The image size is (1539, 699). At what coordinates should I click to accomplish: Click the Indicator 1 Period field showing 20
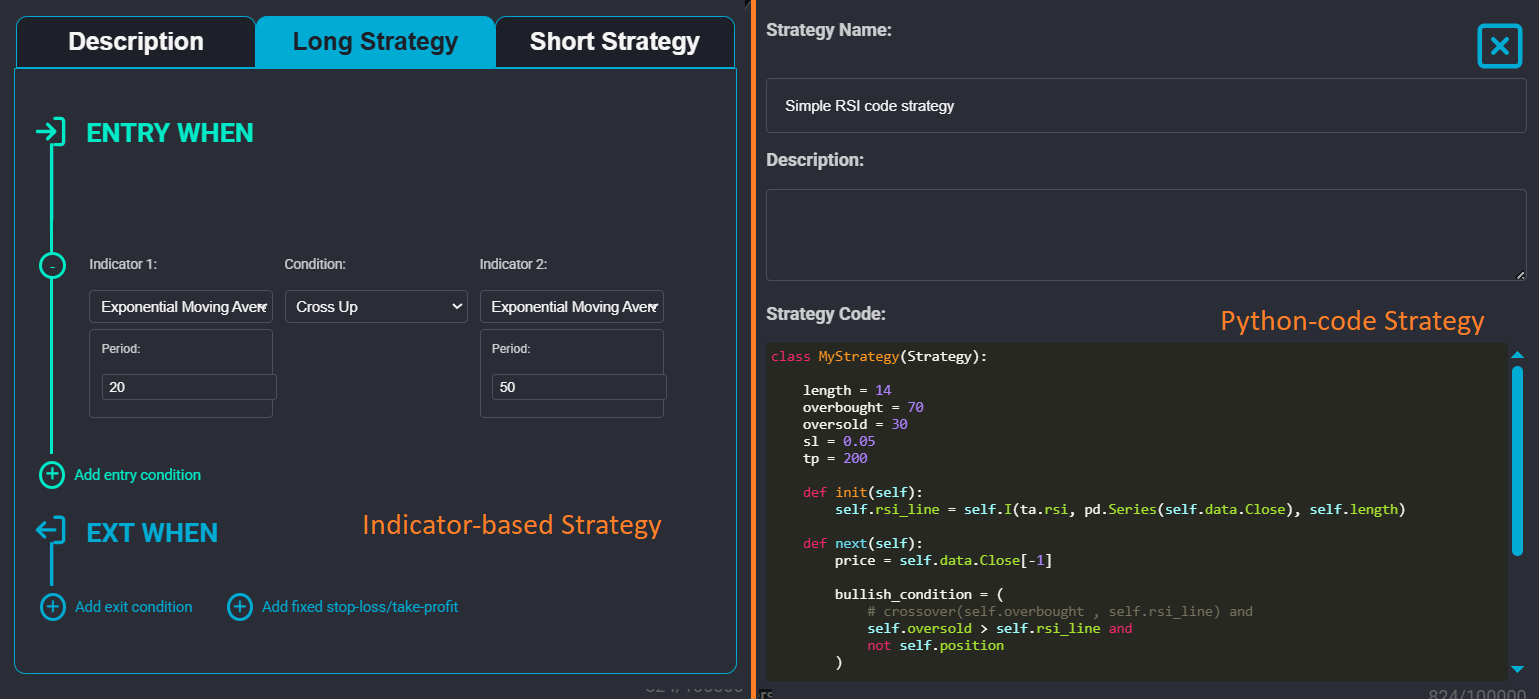point(189,387)
